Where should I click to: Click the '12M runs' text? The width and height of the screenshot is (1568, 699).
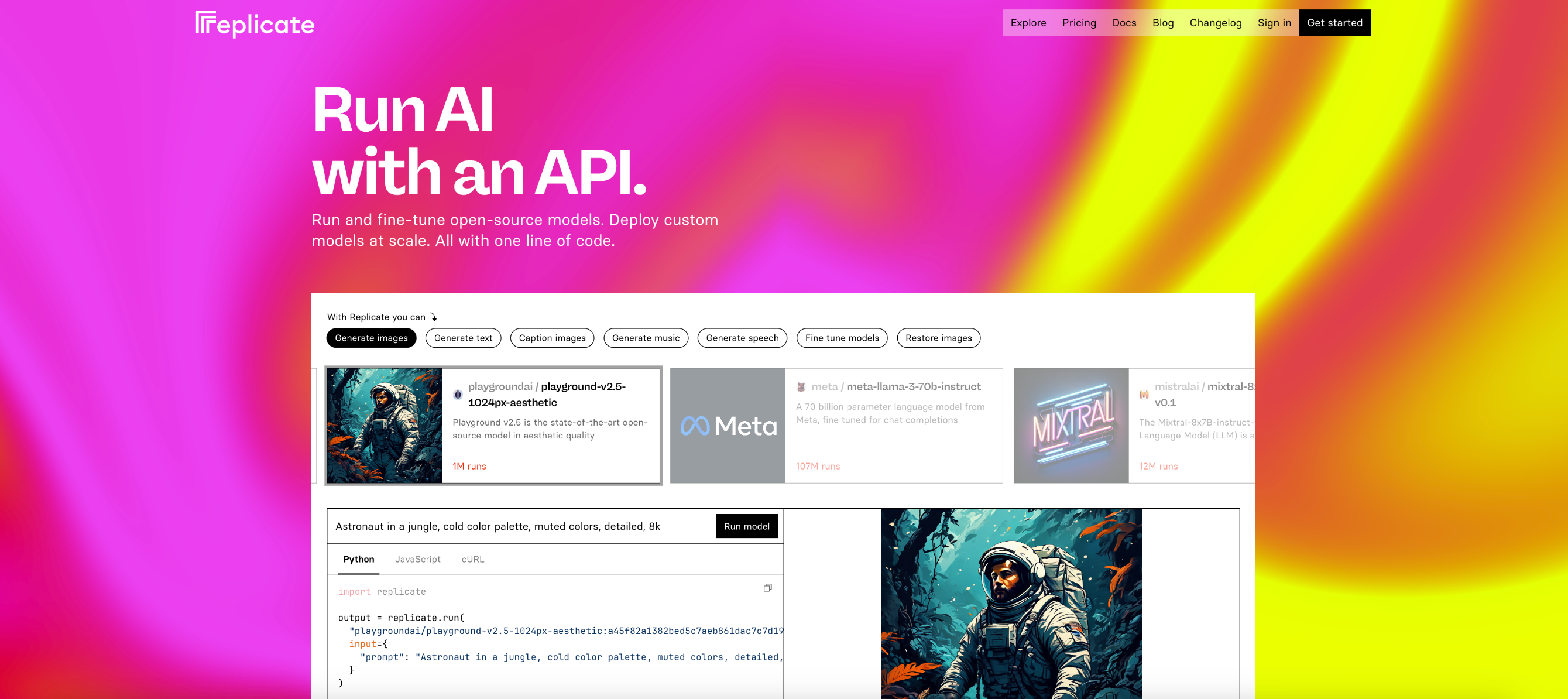point(1158,466)
